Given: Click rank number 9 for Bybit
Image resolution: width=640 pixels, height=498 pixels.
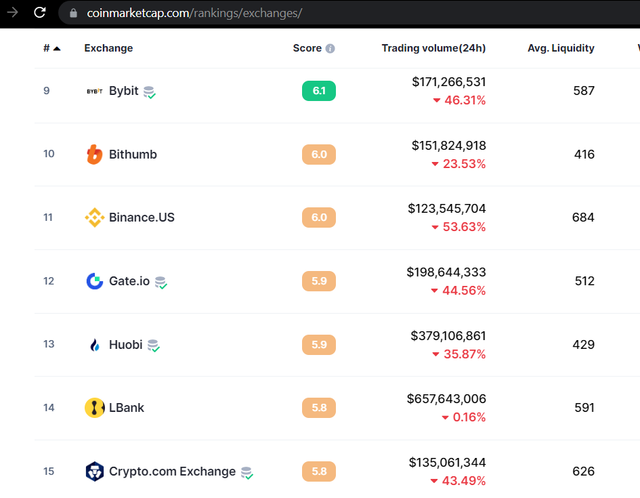Looking at the screenshot, I should click(x=47, y=91).
